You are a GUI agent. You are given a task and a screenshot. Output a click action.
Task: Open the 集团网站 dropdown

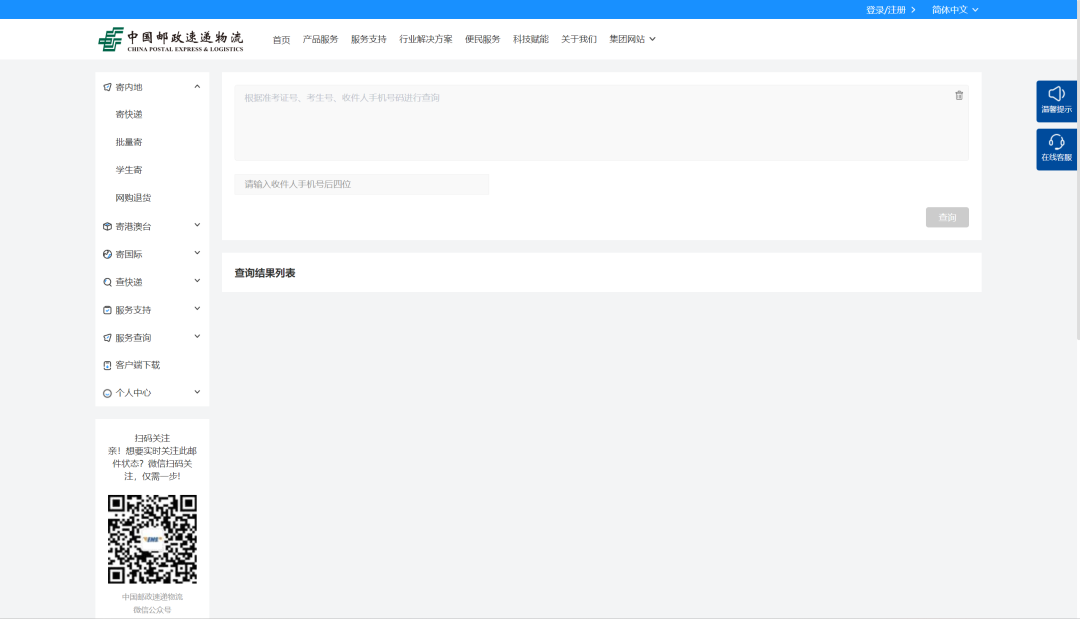pyautogui.click(x=632, y=39)
